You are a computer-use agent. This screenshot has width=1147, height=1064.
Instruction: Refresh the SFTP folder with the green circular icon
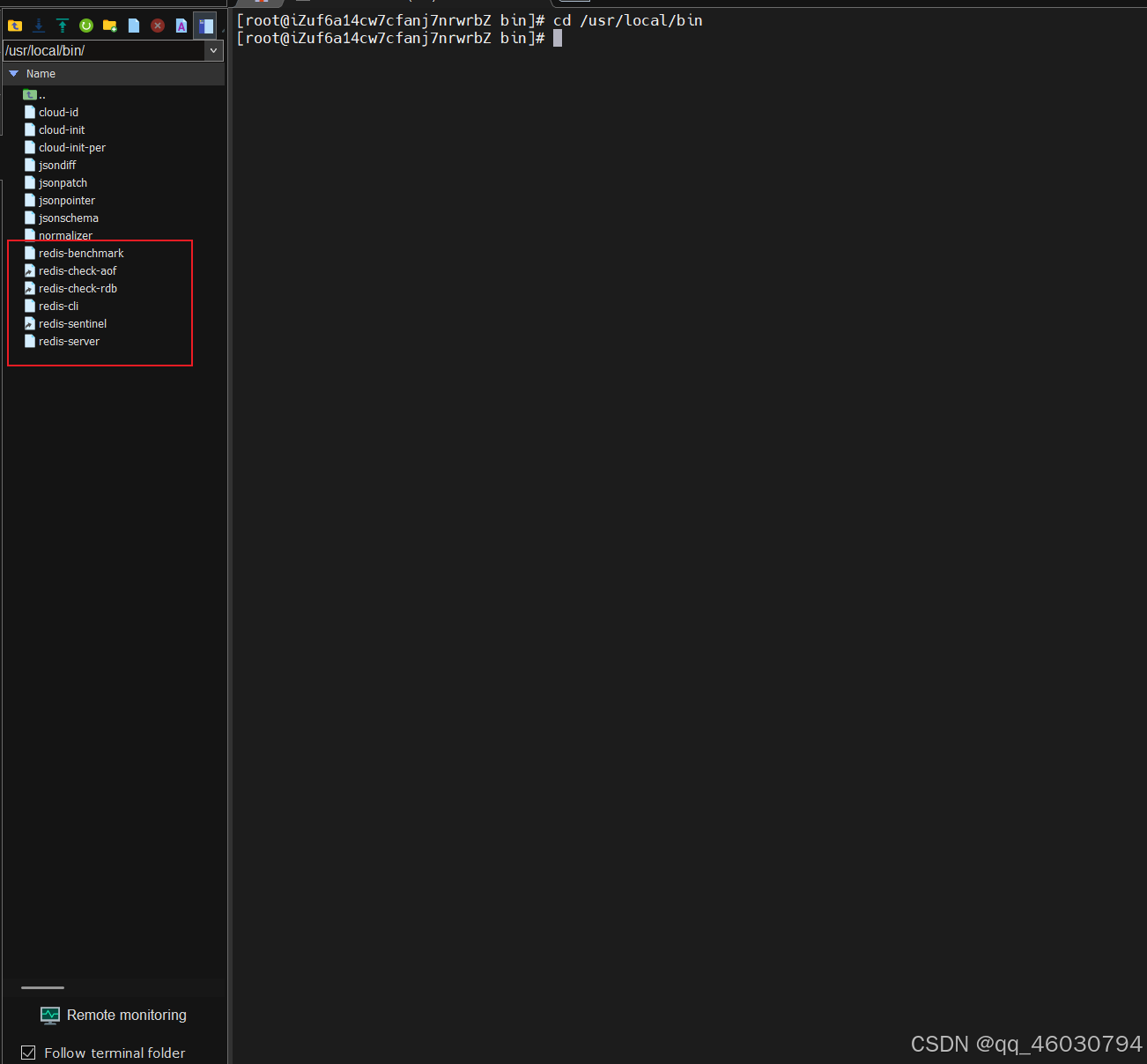pyautogui.click(x=86, y=26)
